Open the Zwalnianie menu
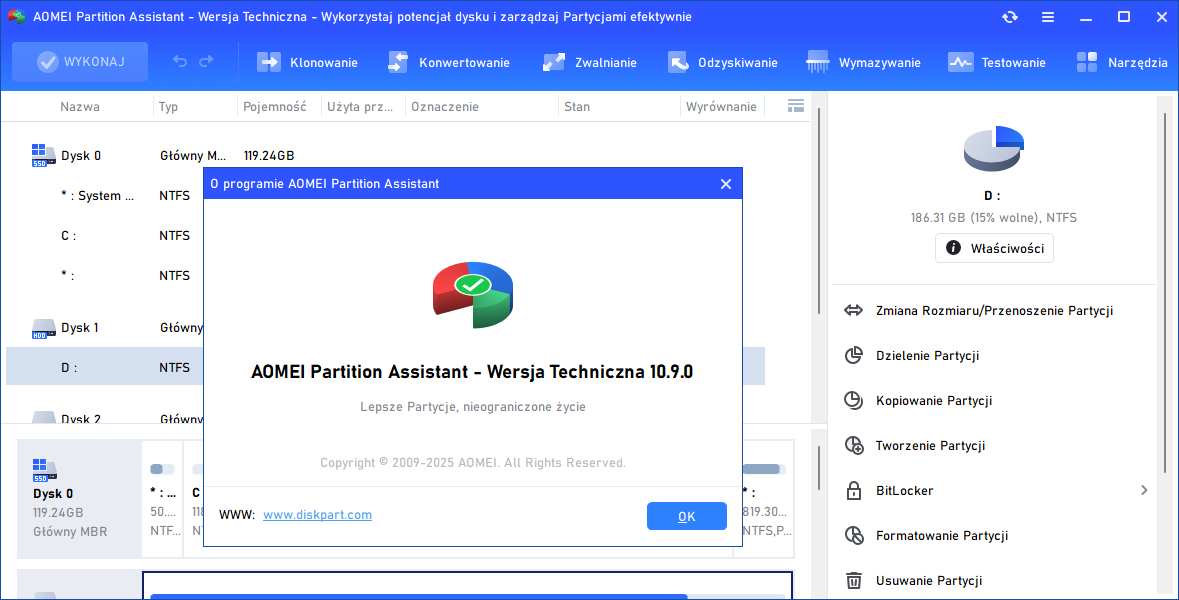This screenshot has height=600, width=1179. [590, 62]
